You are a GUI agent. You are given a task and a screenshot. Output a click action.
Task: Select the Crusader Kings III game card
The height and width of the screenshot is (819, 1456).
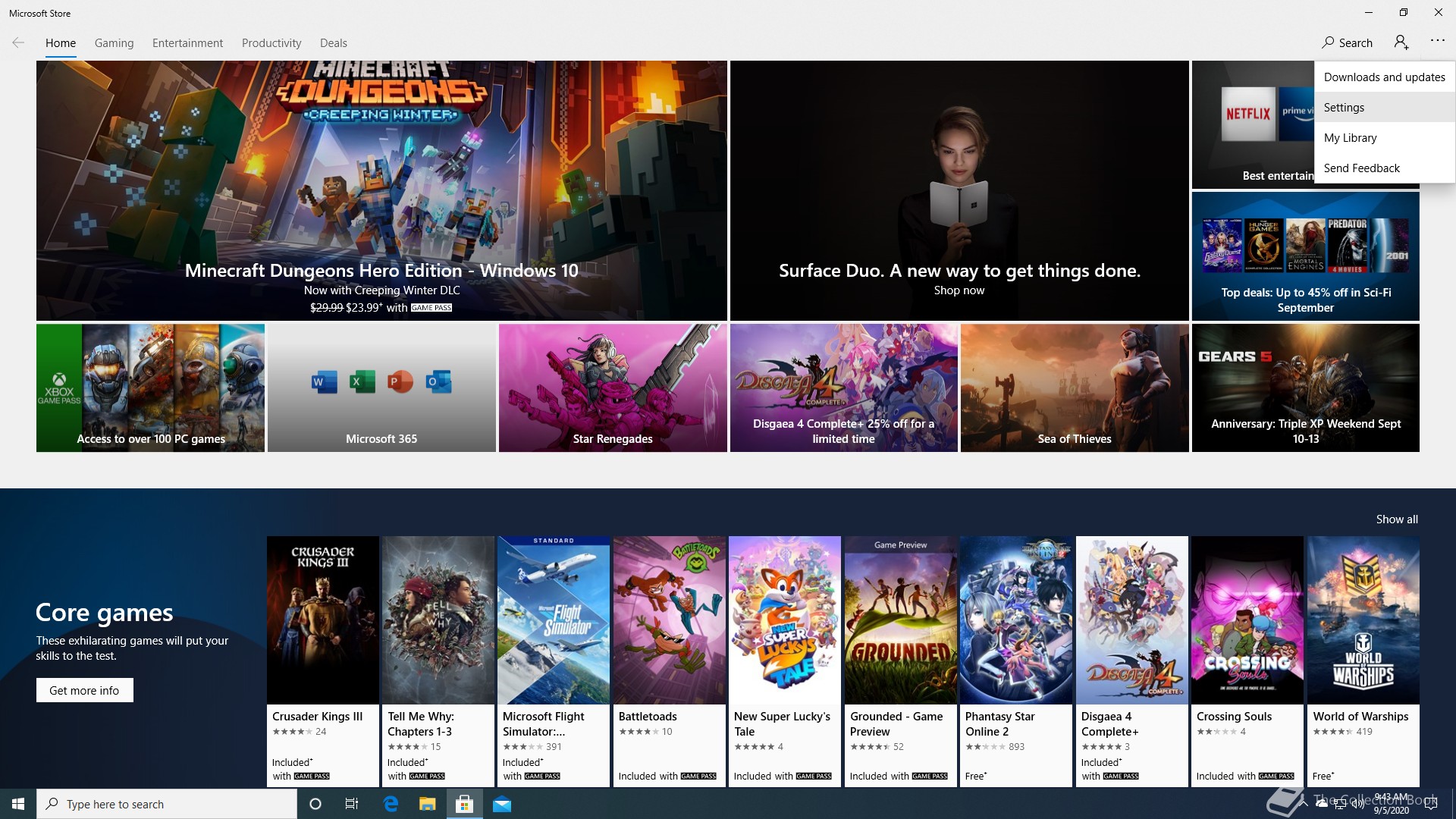coord(322,661)
